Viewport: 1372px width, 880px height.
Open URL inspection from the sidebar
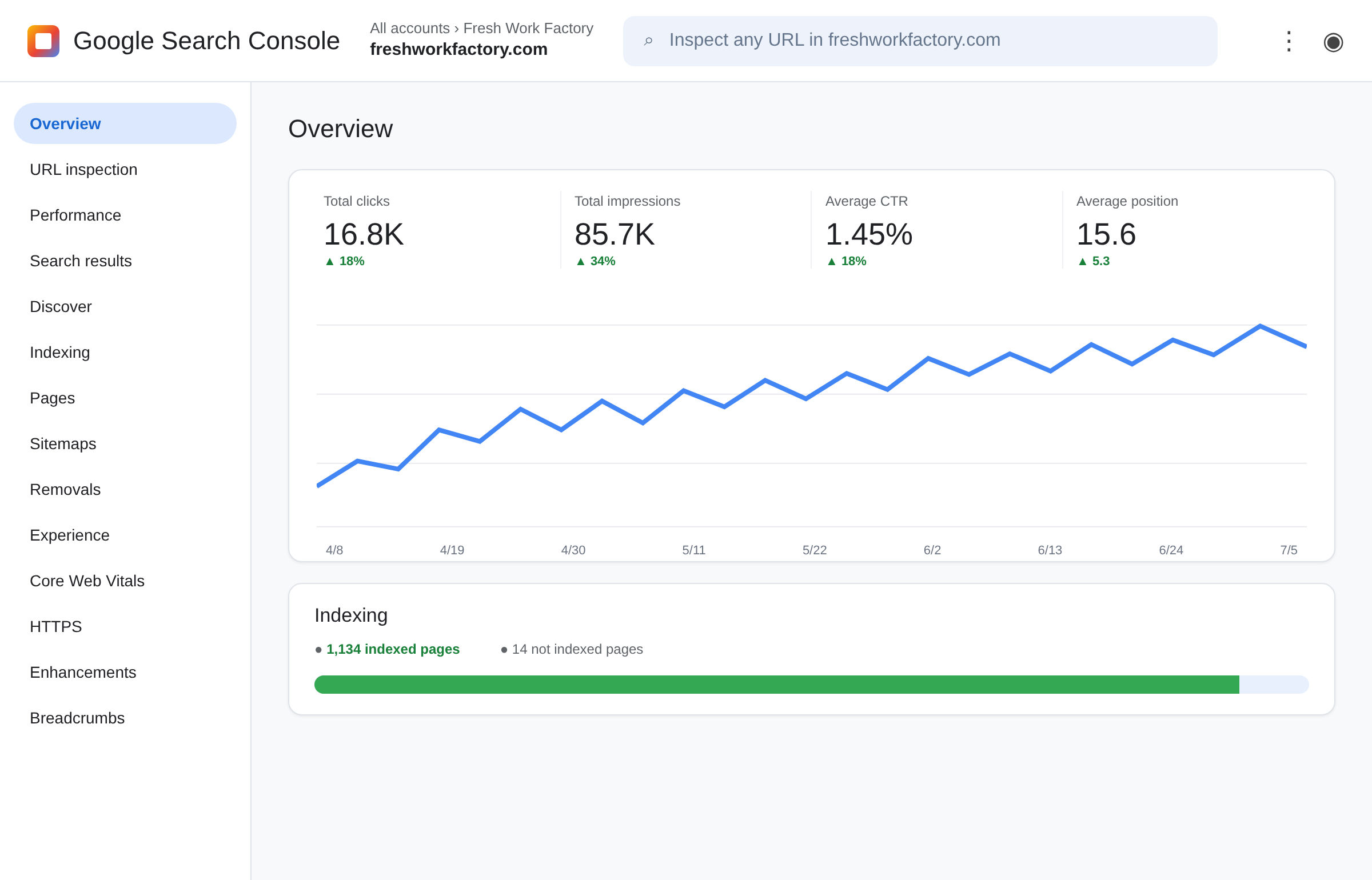(x=125, y=169)
